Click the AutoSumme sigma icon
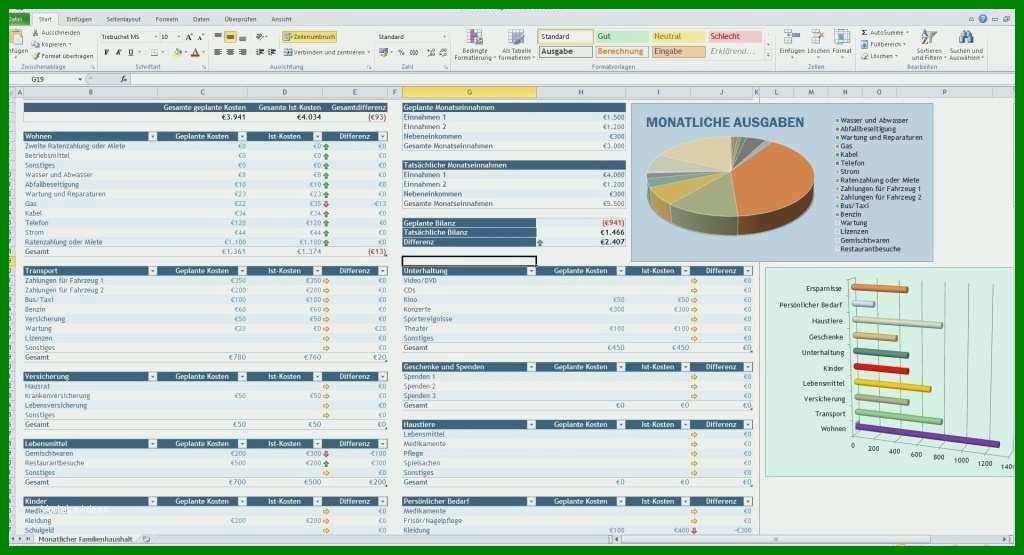This screenshot has height=555, width=1024. point(864,33)
